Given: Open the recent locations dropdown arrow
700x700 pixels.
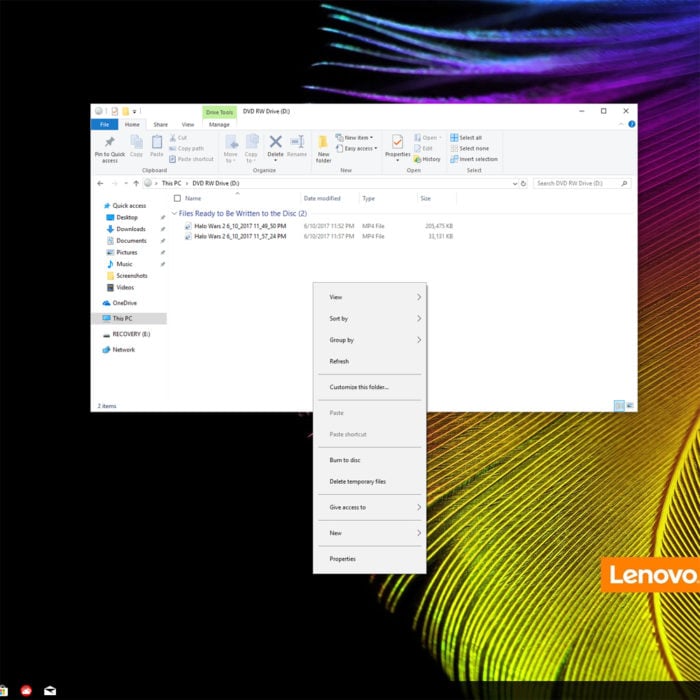Looking at the screenshot, I should tap(126, 183).
